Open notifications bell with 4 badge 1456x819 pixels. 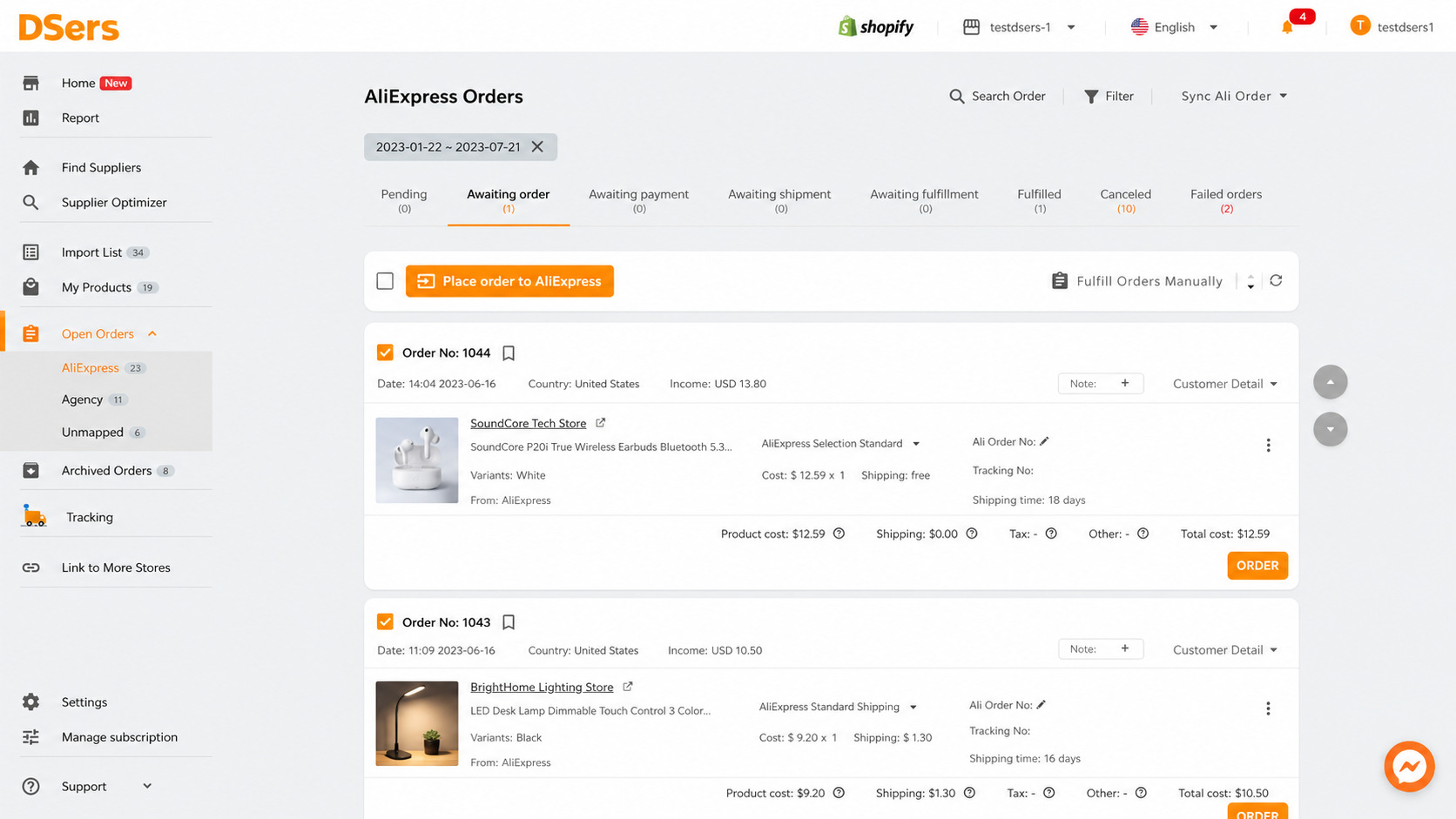pos(1288,26)
